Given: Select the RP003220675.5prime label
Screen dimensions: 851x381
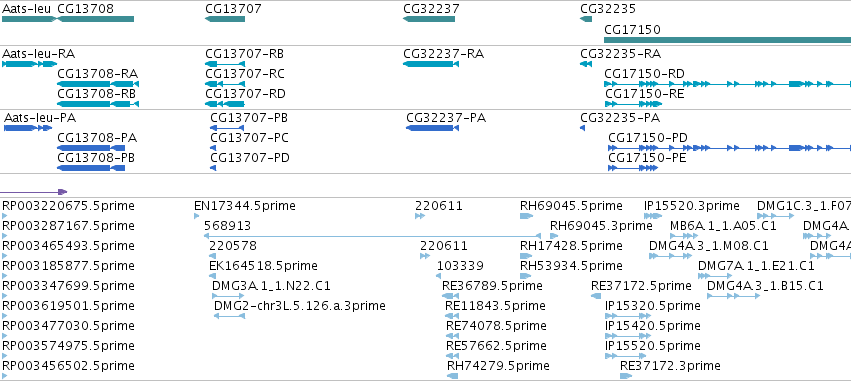Looking at the screenshot, I should pyautogui.click(x=68, y=206).
